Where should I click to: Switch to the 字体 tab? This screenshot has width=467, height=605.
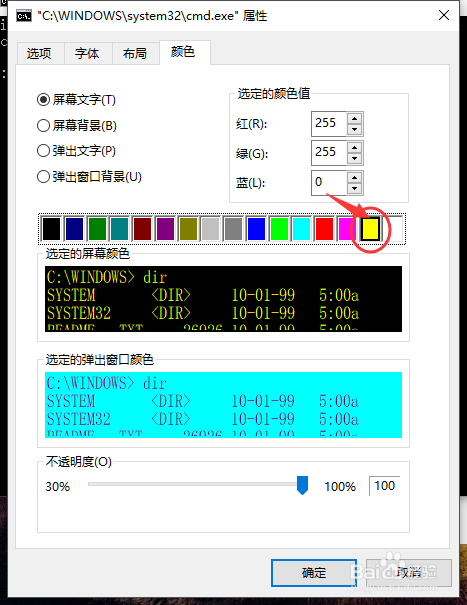click(88, 53)
